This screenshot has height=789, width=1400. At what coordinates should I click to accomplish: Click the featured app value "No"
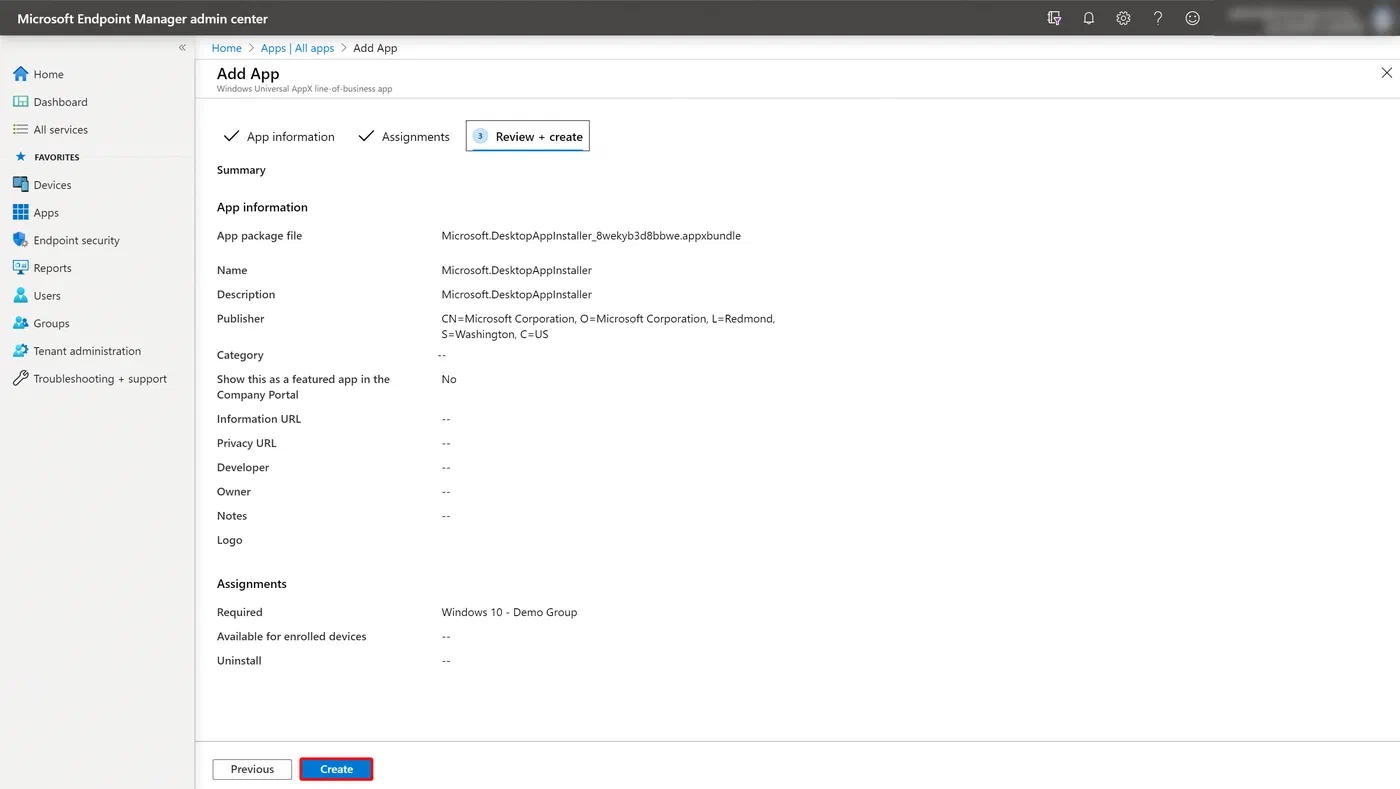pyautogui.click(x=449, y=379)
